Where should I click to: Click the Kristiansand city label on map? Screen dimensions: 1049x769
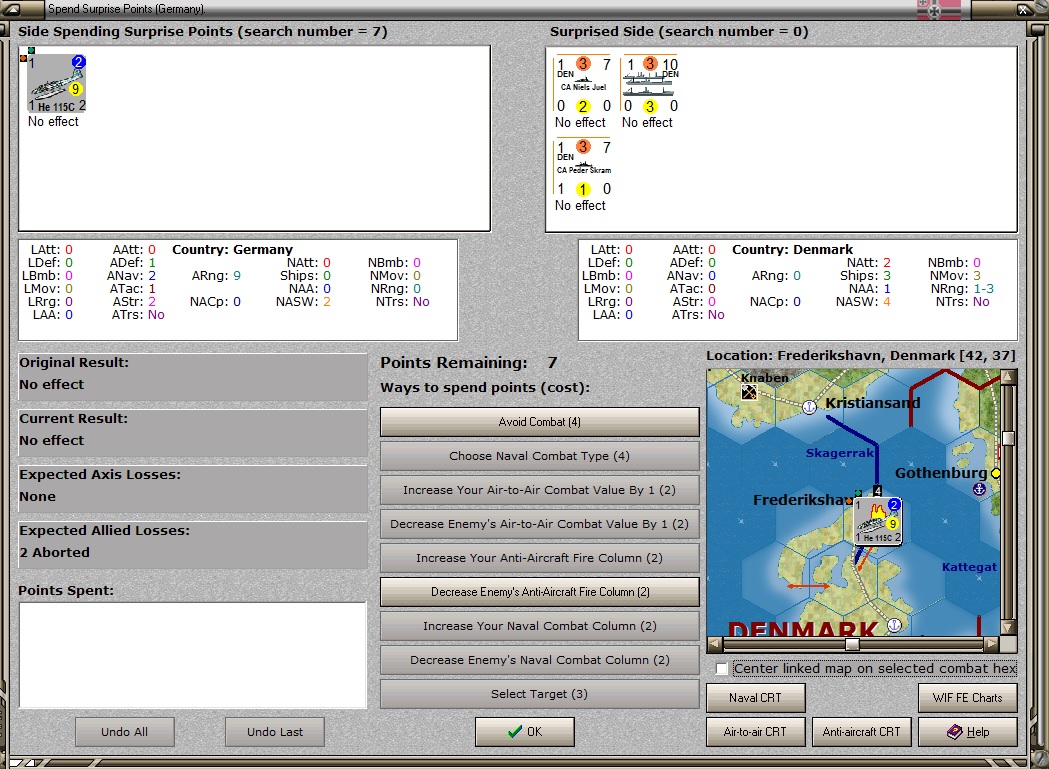coord(872,403)
